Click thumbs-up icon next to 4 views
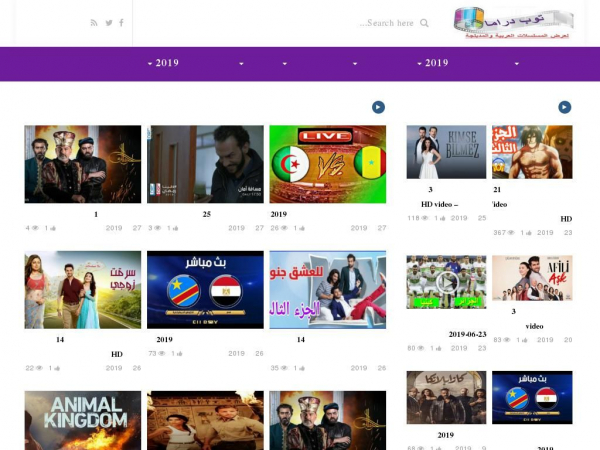Image resolution: width=600 pixels, height=450 pixels. [53, 228]
